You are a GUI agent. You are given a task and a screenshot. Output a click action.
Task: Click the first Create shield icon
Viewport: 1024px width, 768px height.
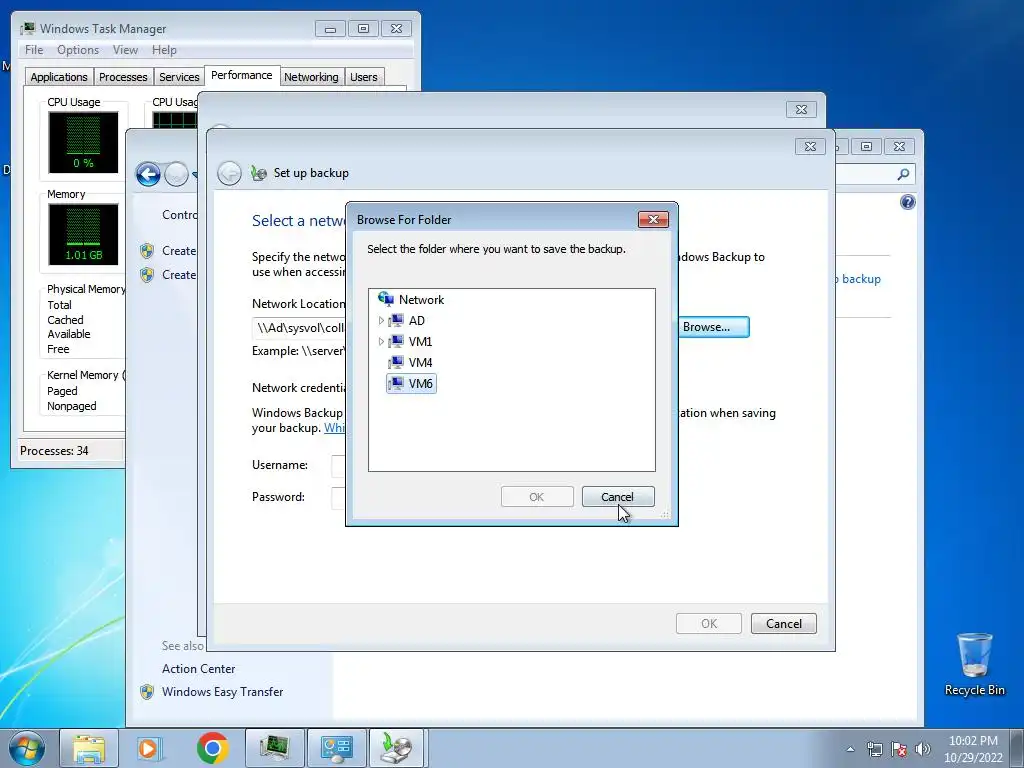point(148,251)
